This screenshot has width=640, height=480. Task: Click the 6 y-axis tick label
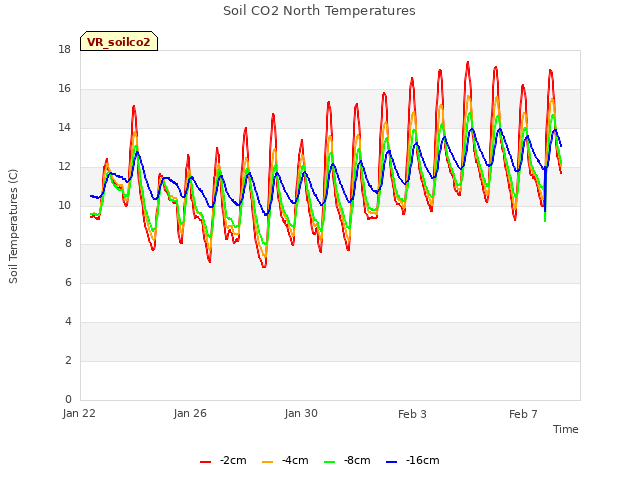pos(68,282)
